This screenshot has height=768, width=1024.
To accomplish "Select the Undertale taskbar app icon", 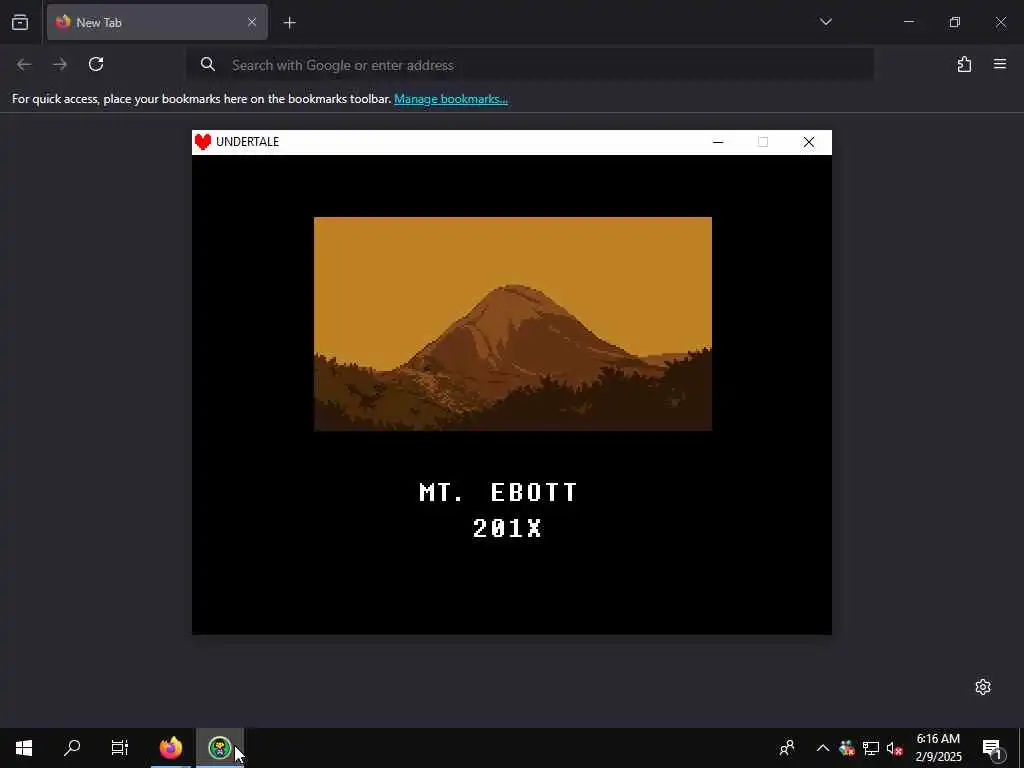I will [x=220, y=748].
